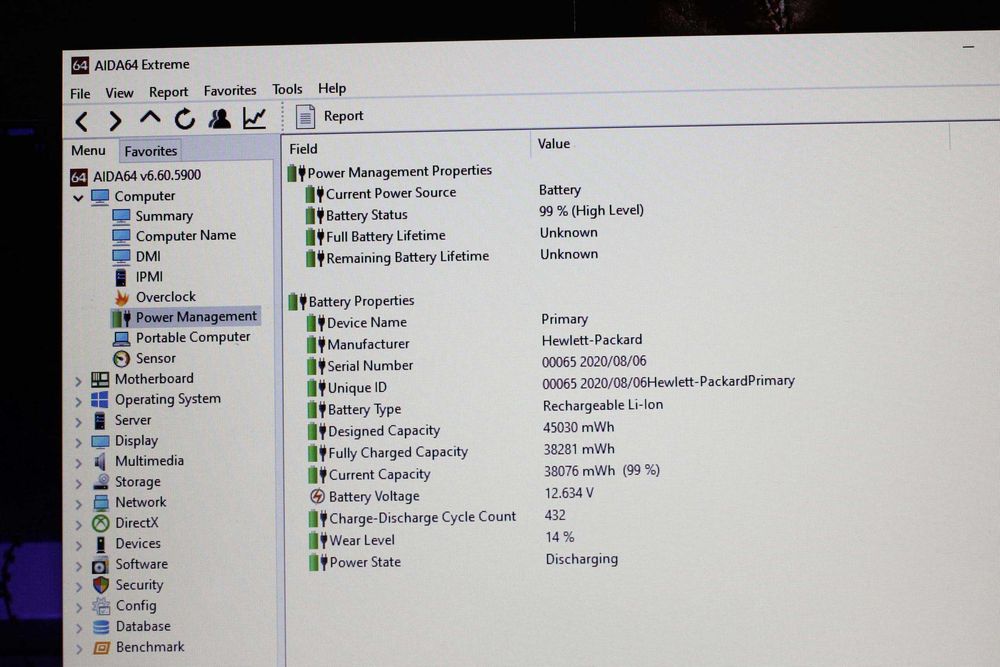Click the Software disc icon
The width and height of the screenshot is (1000, 667).
[x=101, y=565]
